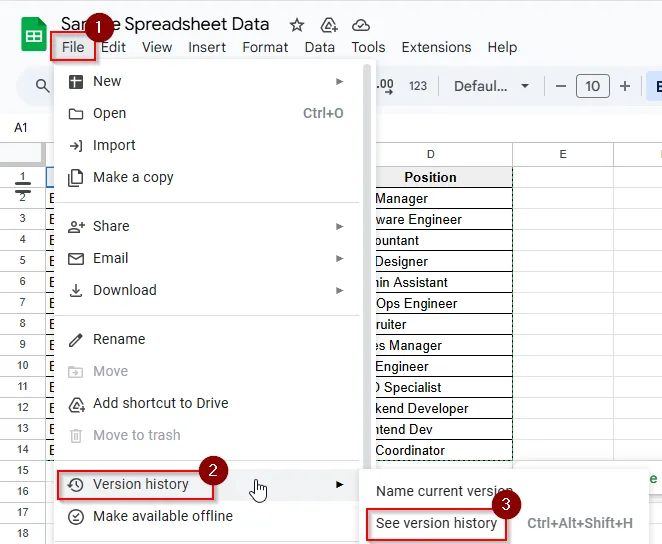Click the Position header cell
The image size is (662, 544).
coord(444,177)
